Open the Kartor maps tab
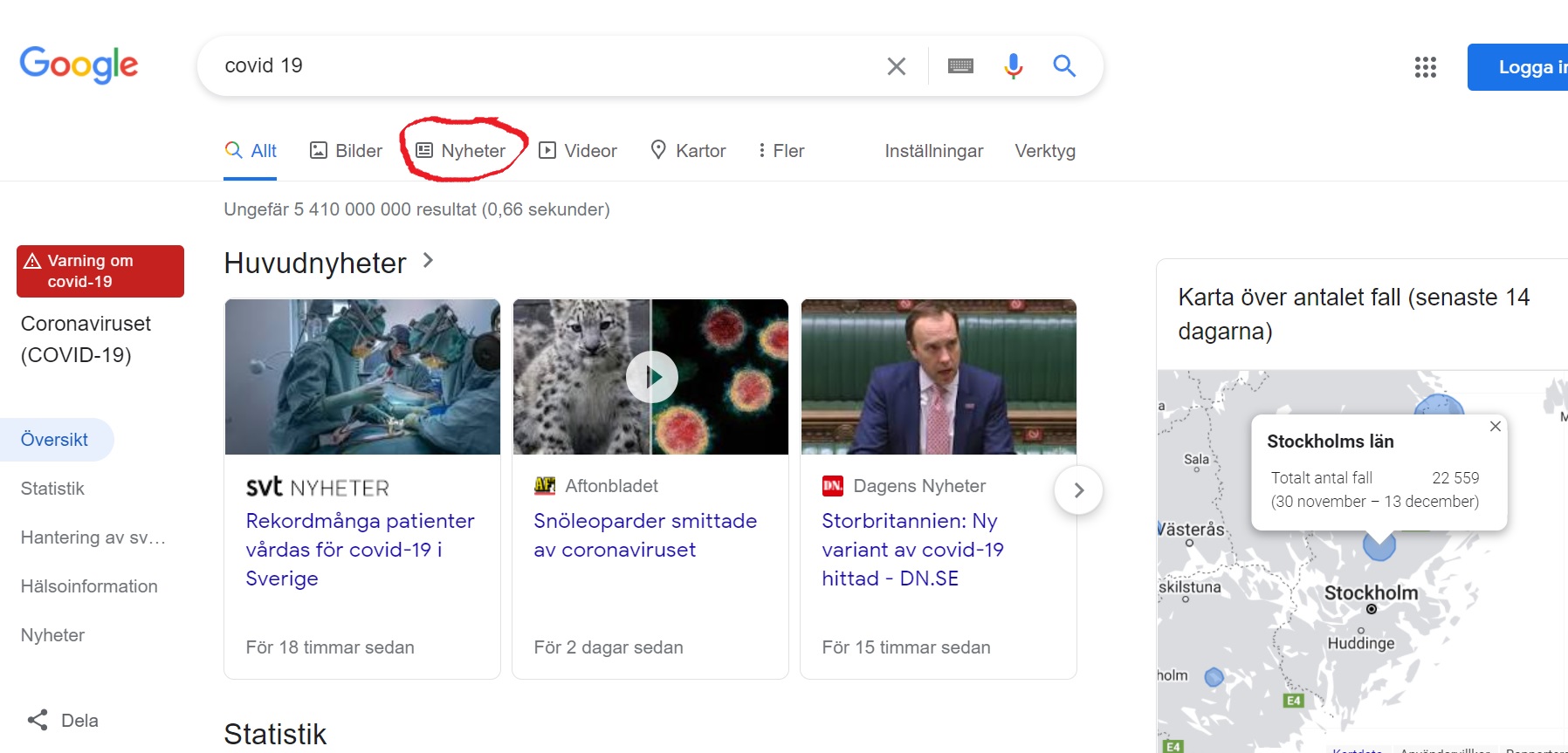Screen dimensions: 1568x753 pyautogui.click(x=688, y=151)
